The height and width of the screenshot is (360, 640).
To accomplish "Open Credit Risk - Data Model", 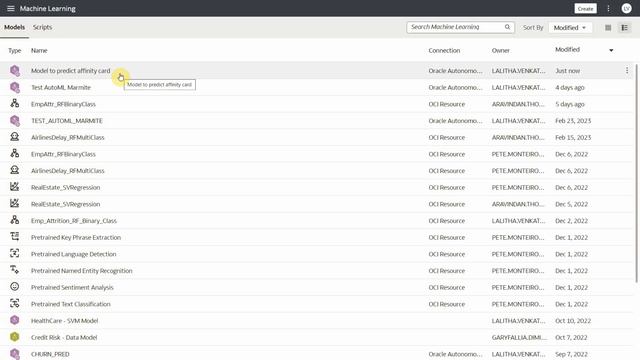I will [x=64, y=337].
